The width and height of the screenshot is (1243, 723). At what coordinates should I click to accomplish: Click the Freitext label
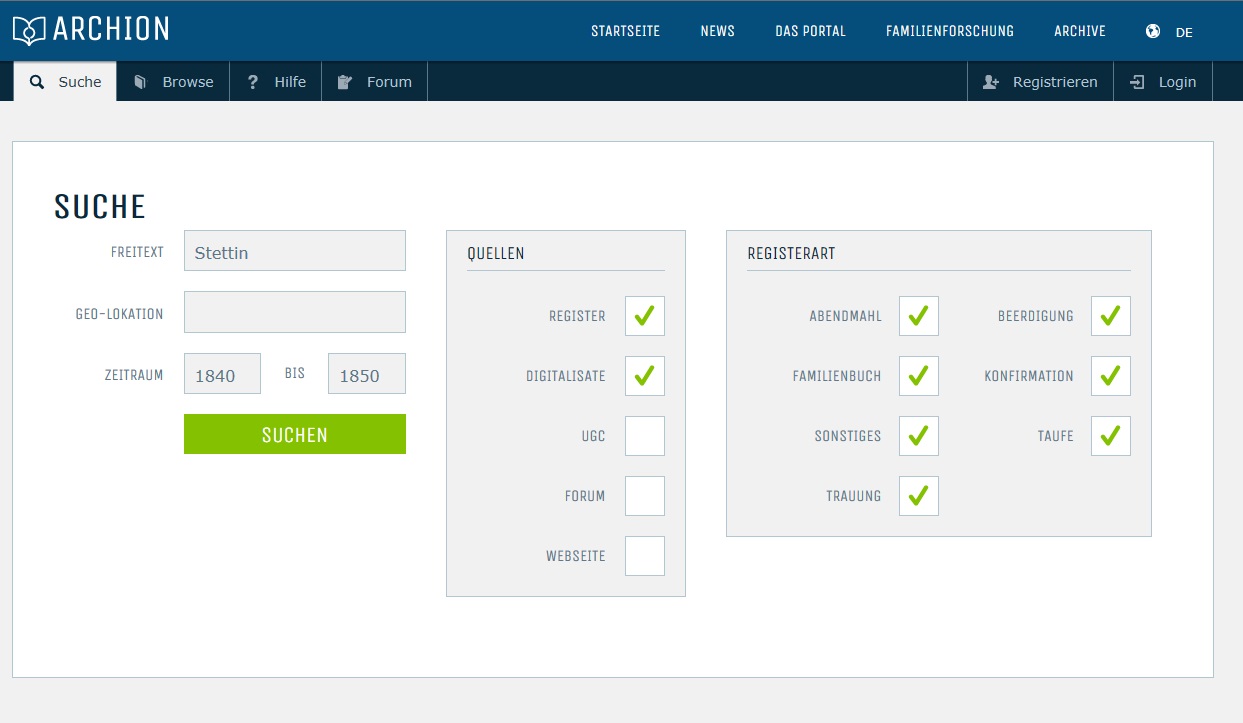[x=137, y=253]
